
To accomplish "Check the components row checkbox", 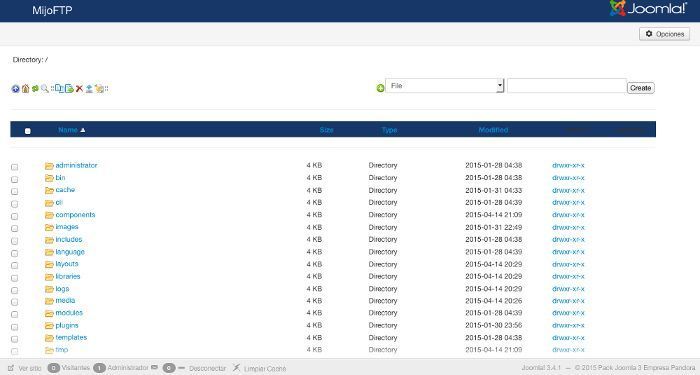I will tap(14, 216).
